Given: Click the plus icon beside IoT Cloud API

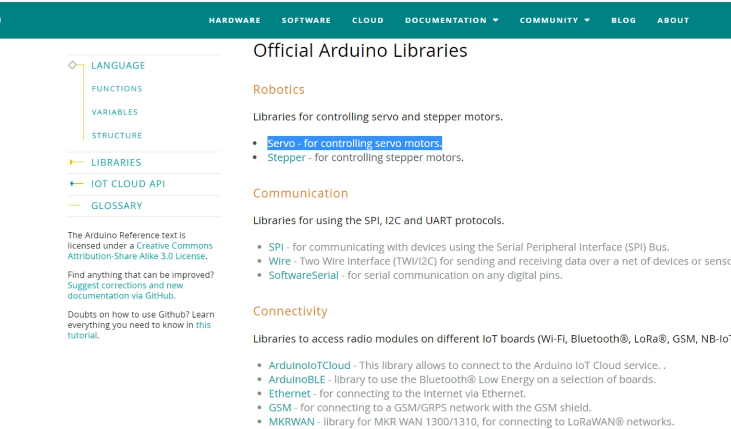Looking at the screenshot, I should click(x=76, y=184).
